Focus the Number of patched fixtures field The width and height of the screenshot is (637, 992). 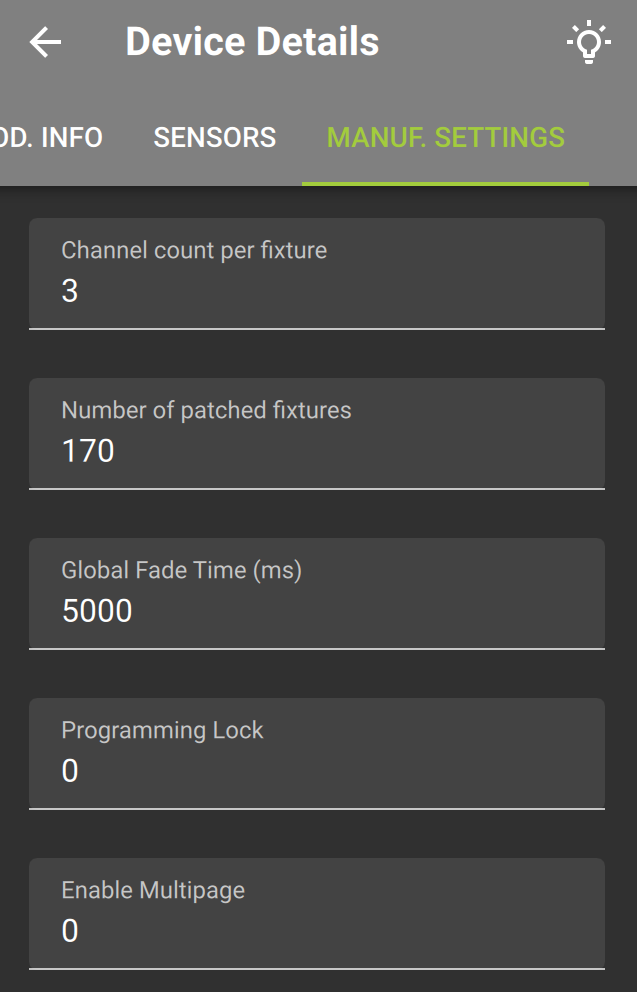coord(317,434)
